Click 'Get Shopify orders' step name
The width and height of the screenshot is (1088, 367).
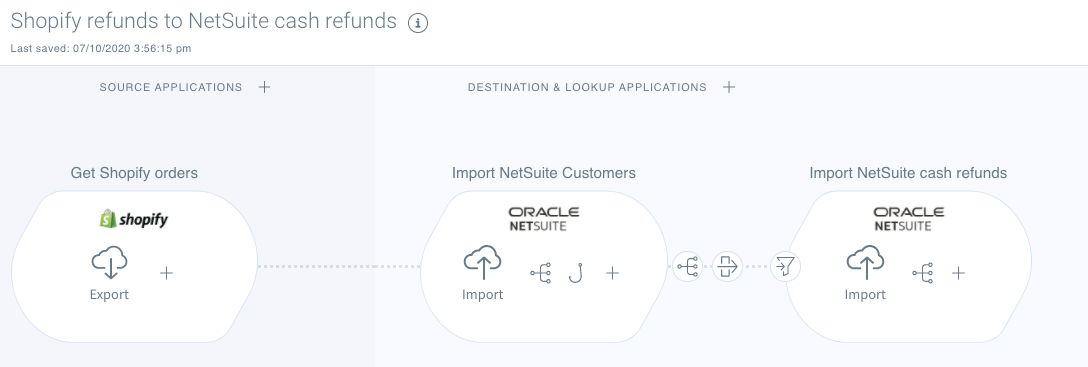pos(134,173)
